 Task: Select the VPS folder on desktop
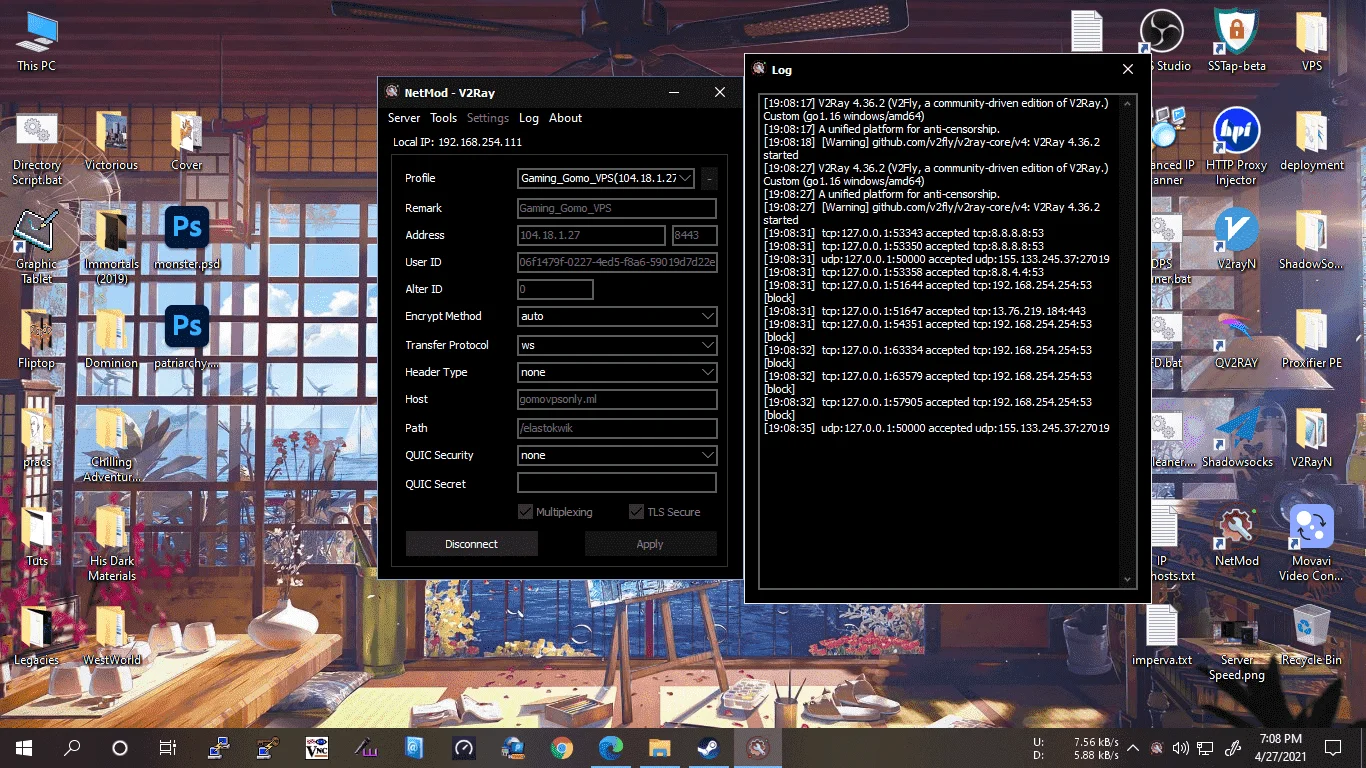coord(1312,41)
